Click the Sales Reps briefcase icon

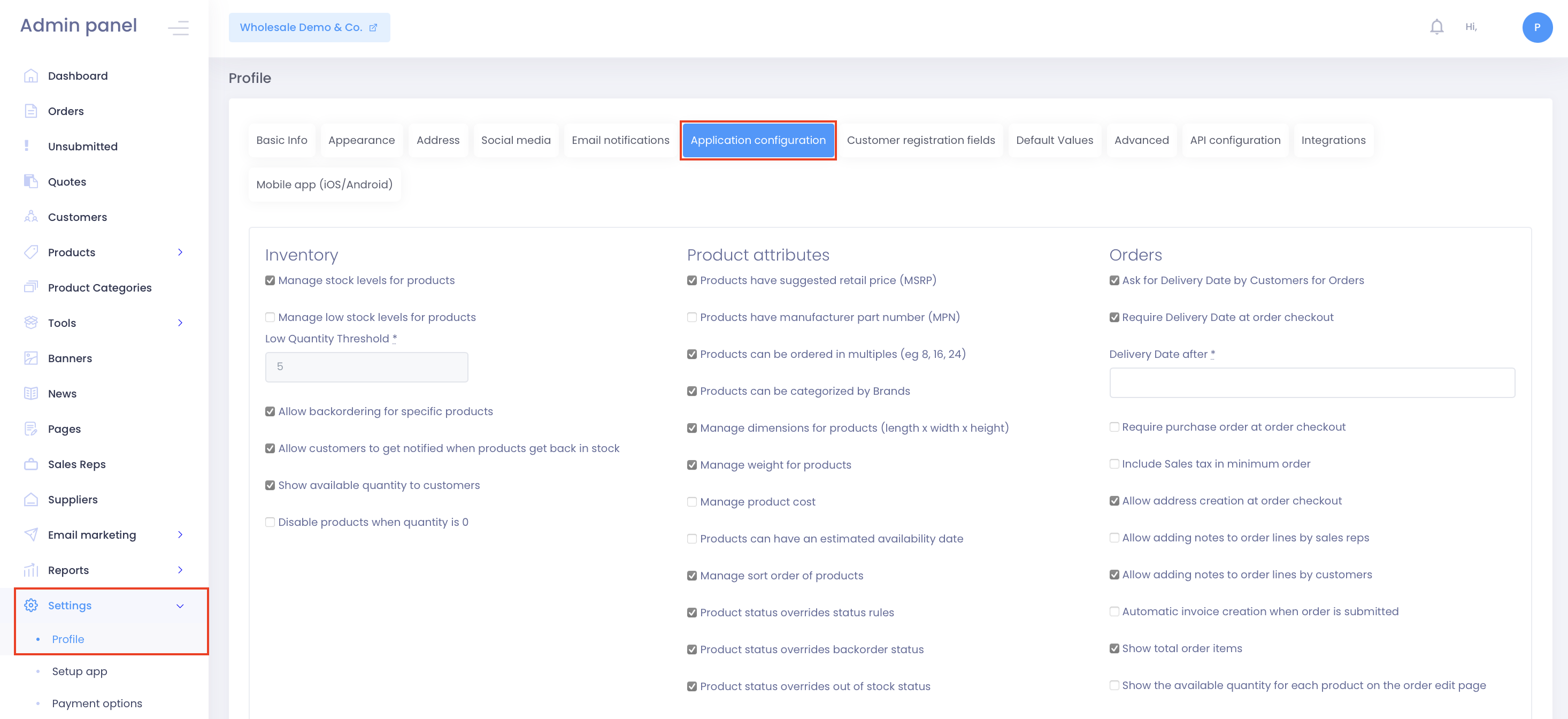[30, 464]
